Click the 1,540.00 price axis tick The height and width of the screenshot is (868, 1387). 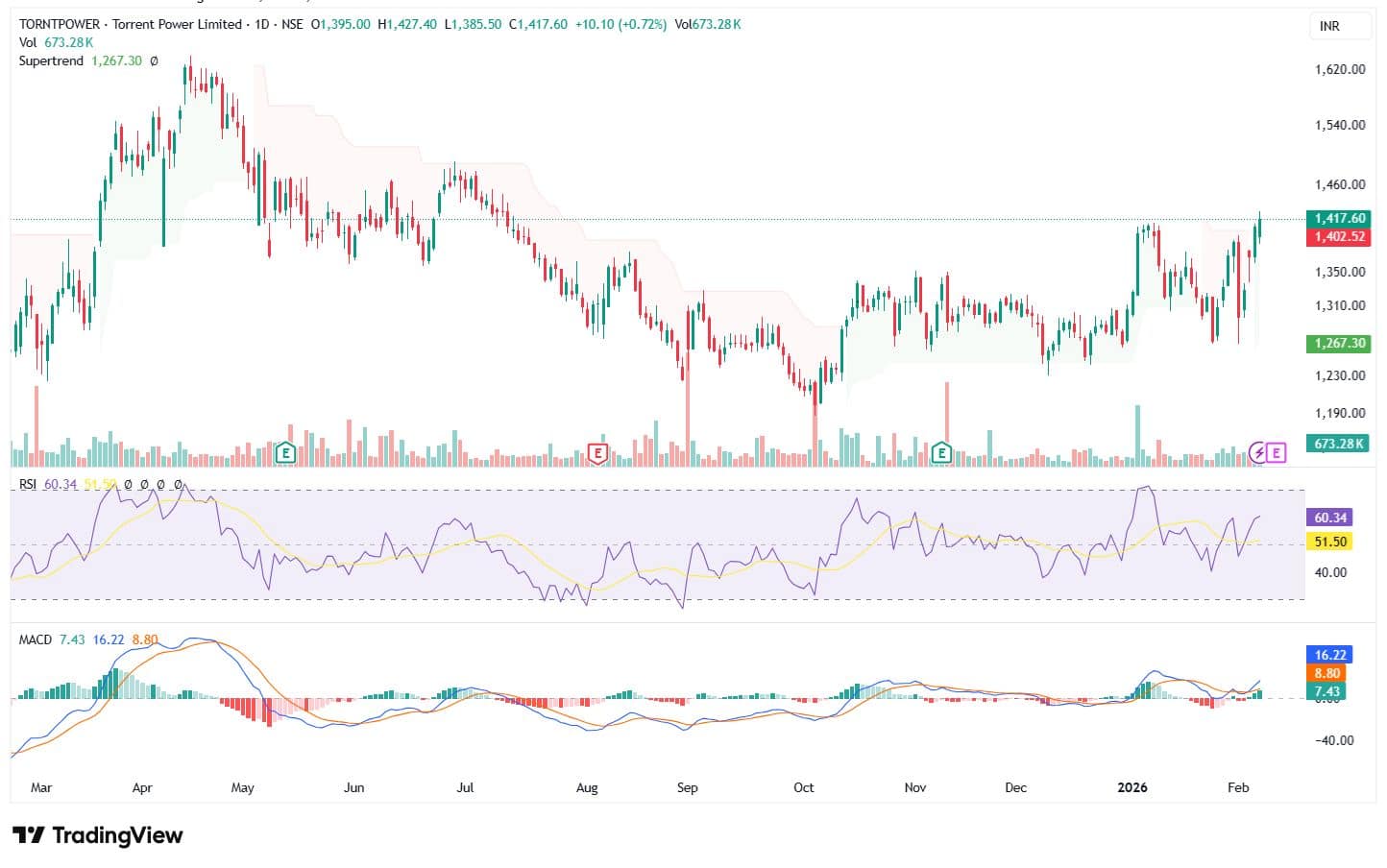coord(1340,125)
